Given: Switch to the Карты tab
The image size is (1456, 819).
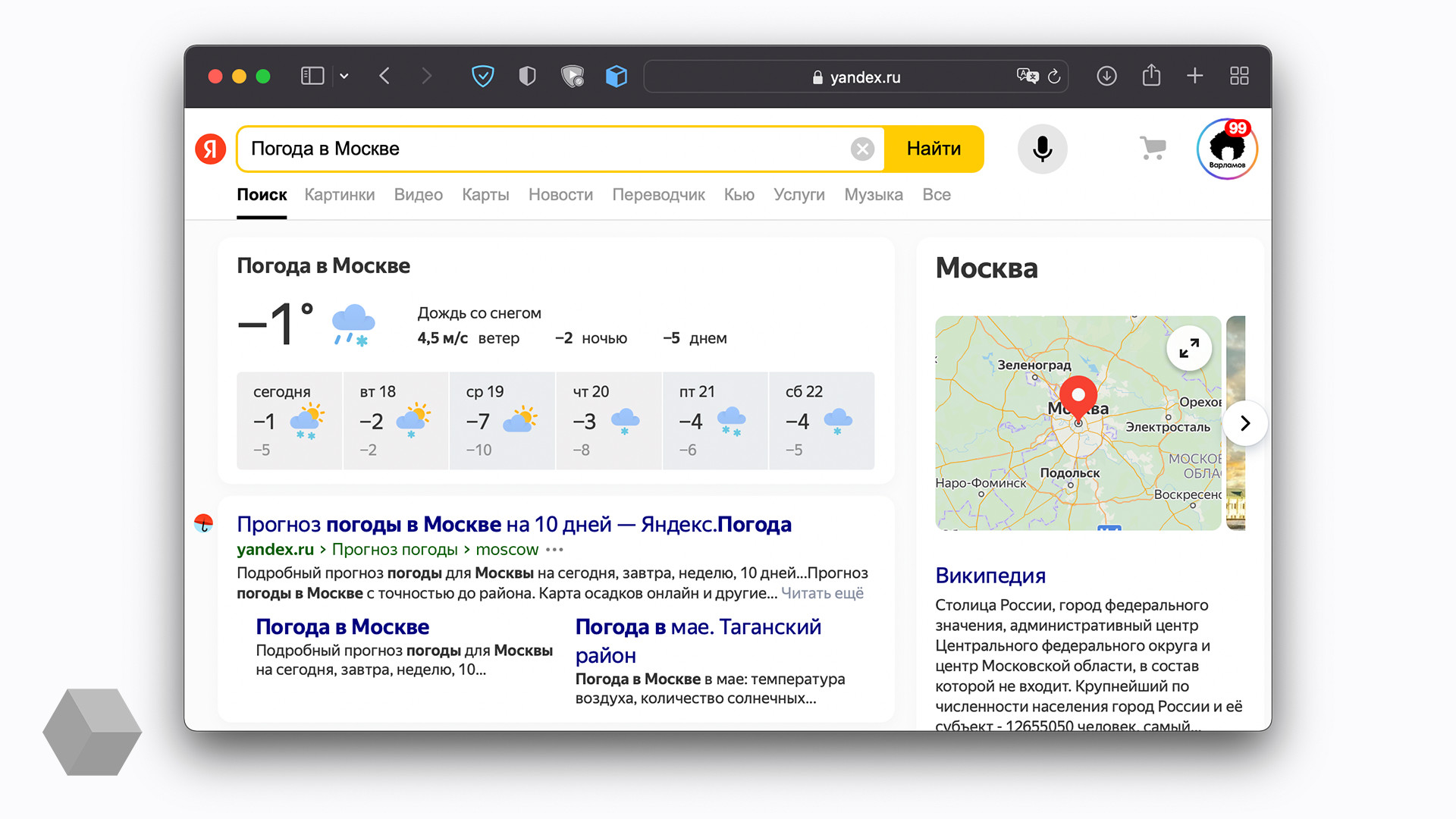Looking at the screenshot, I should point(485,195).
